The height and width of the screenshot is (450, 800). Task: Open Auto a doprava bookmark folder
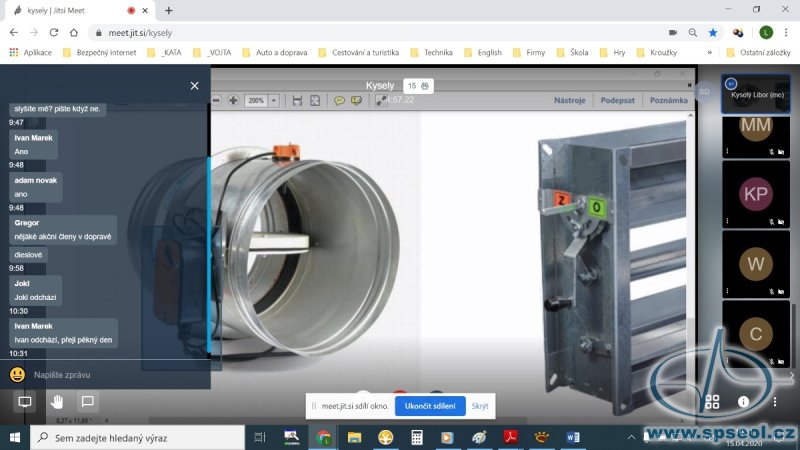click(x=275, y=53)
